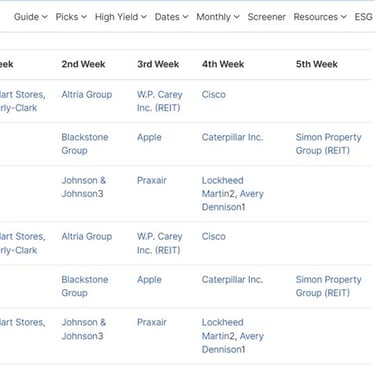Click the 5th Week column header
The height and width of the screenshot is (366, 375).
317,64
